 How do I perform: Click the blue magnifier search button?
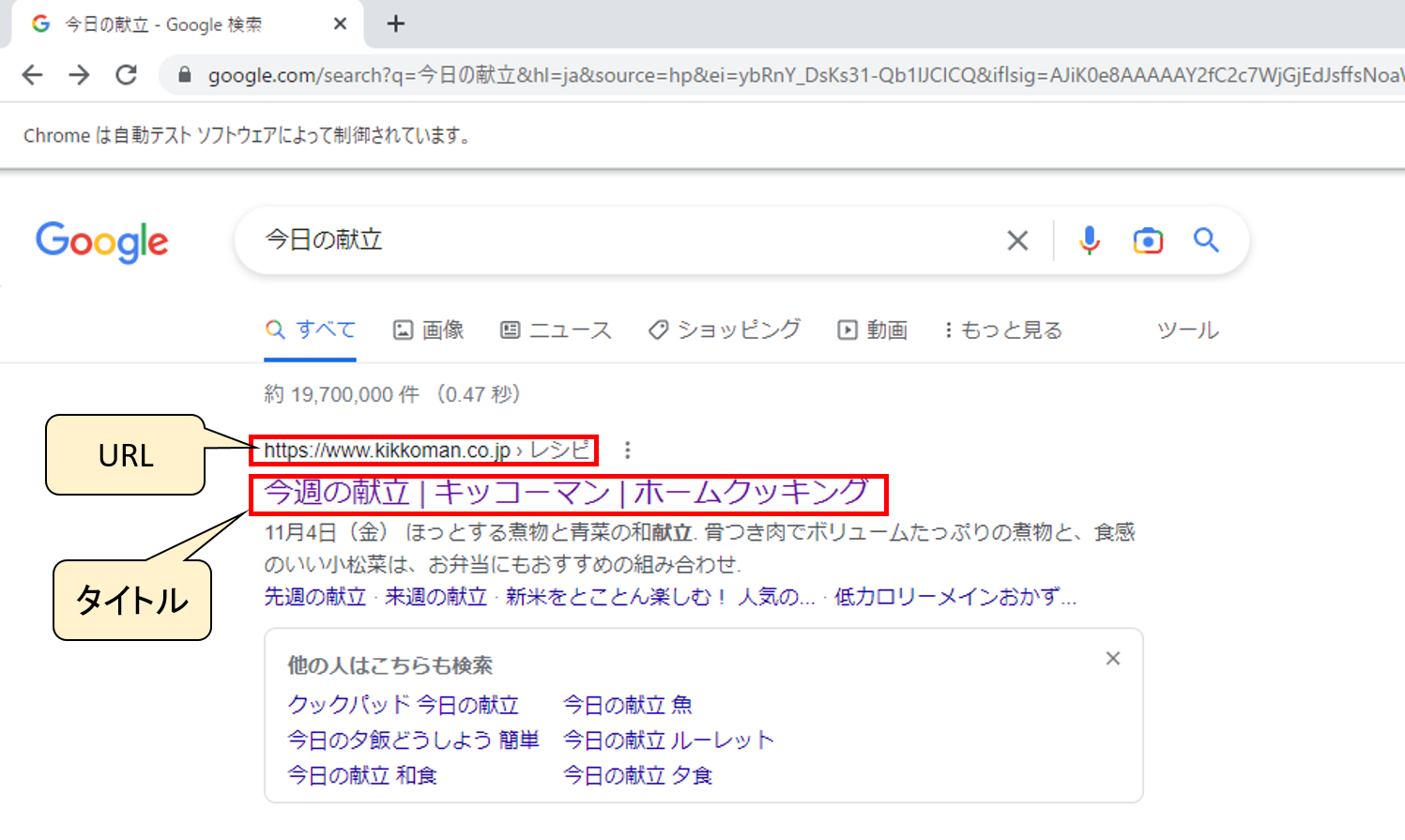tap(1206, 240)
